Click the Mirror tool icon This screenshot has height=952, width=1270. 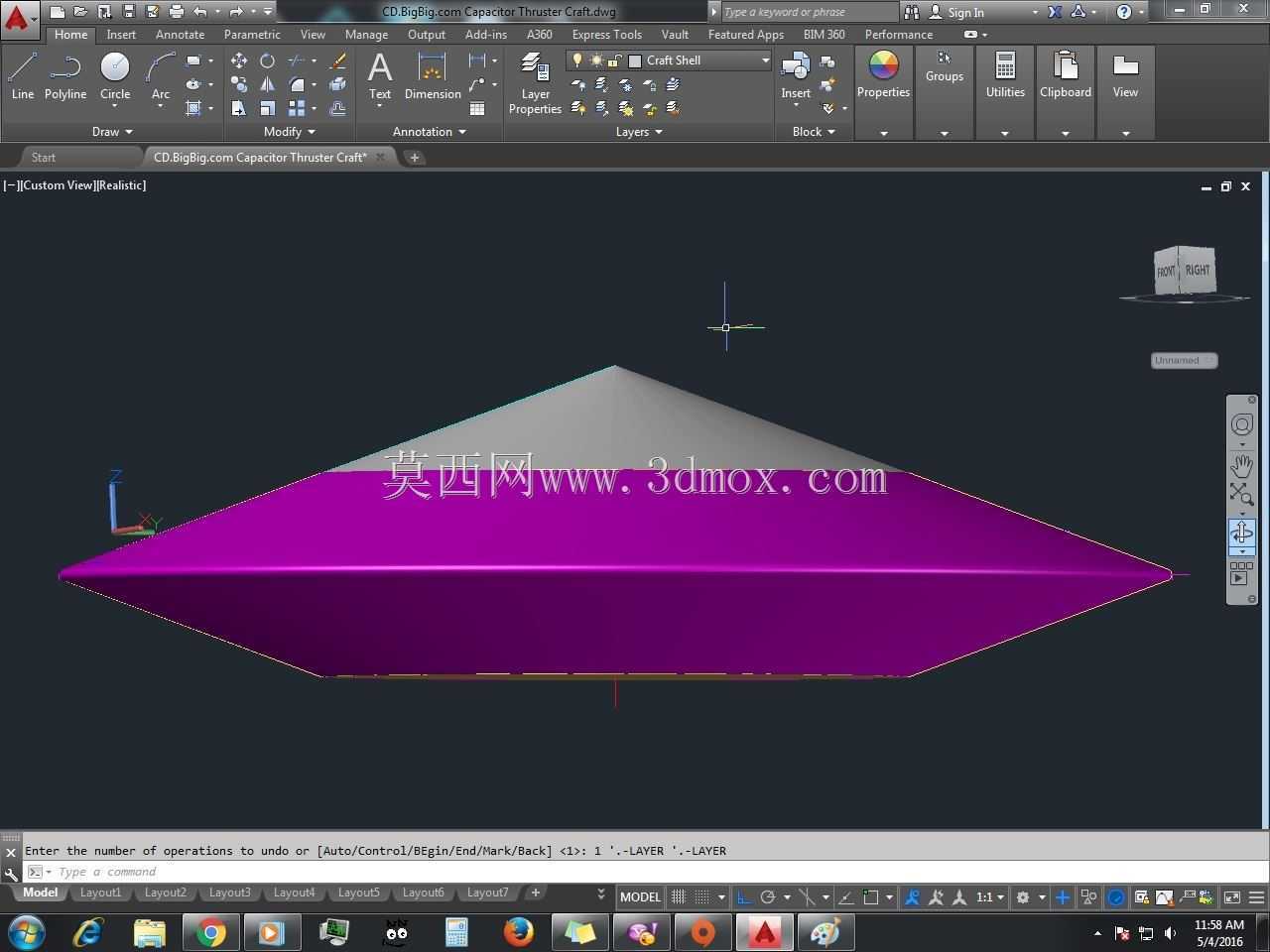click(x=267, y=84)
